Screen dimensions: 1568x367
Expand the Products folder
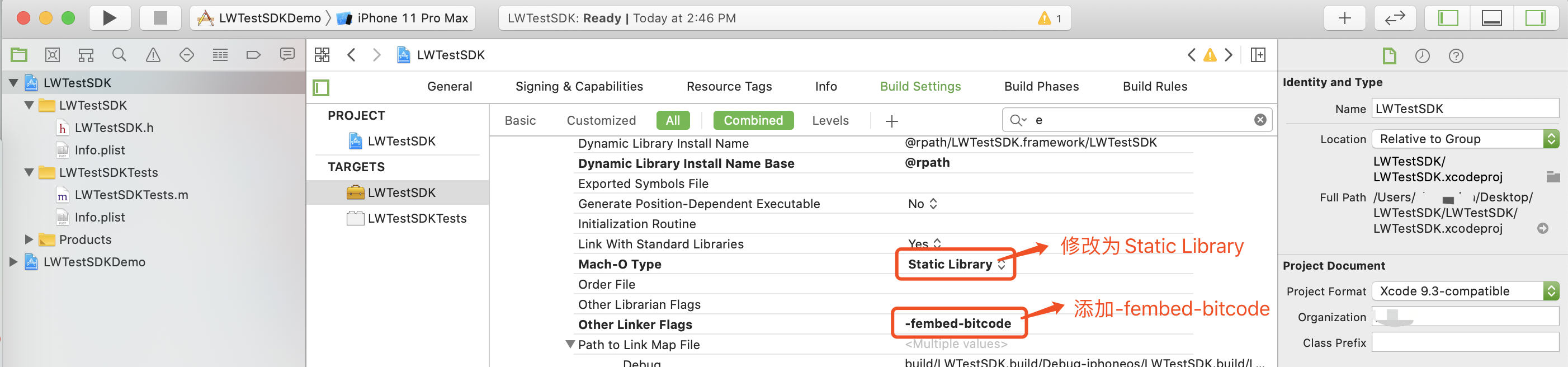pyautogui.click(x=29, y=240)
